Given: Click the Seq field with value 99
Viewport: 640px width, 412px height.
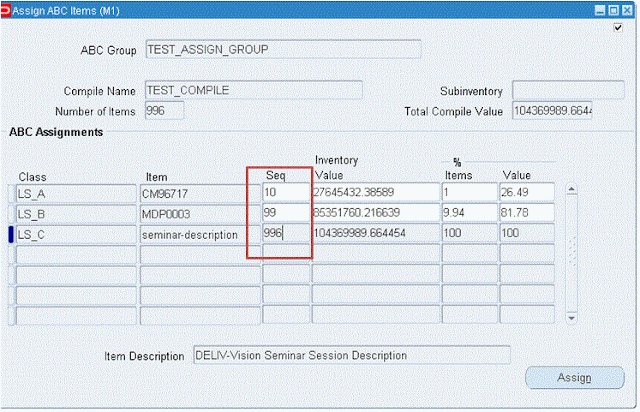Looking at the screenshot, I should click(286, 212).
